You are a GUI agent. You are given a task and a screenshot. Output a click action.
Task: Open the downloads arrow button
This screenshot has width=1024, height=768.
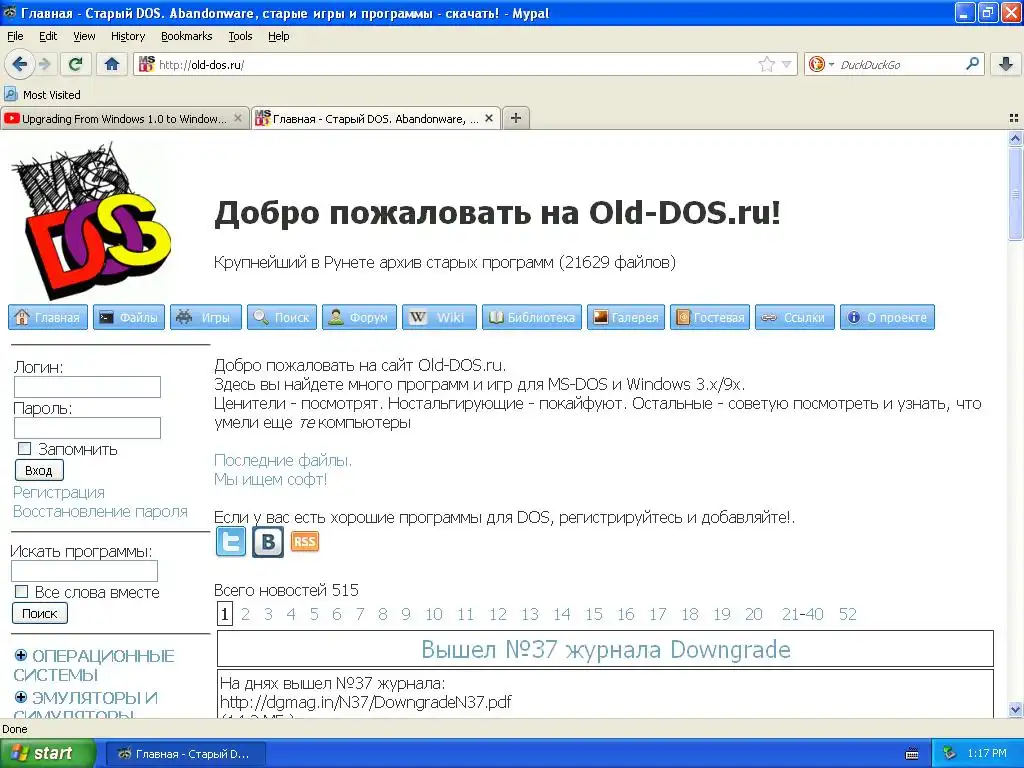tap(1006, 64)
